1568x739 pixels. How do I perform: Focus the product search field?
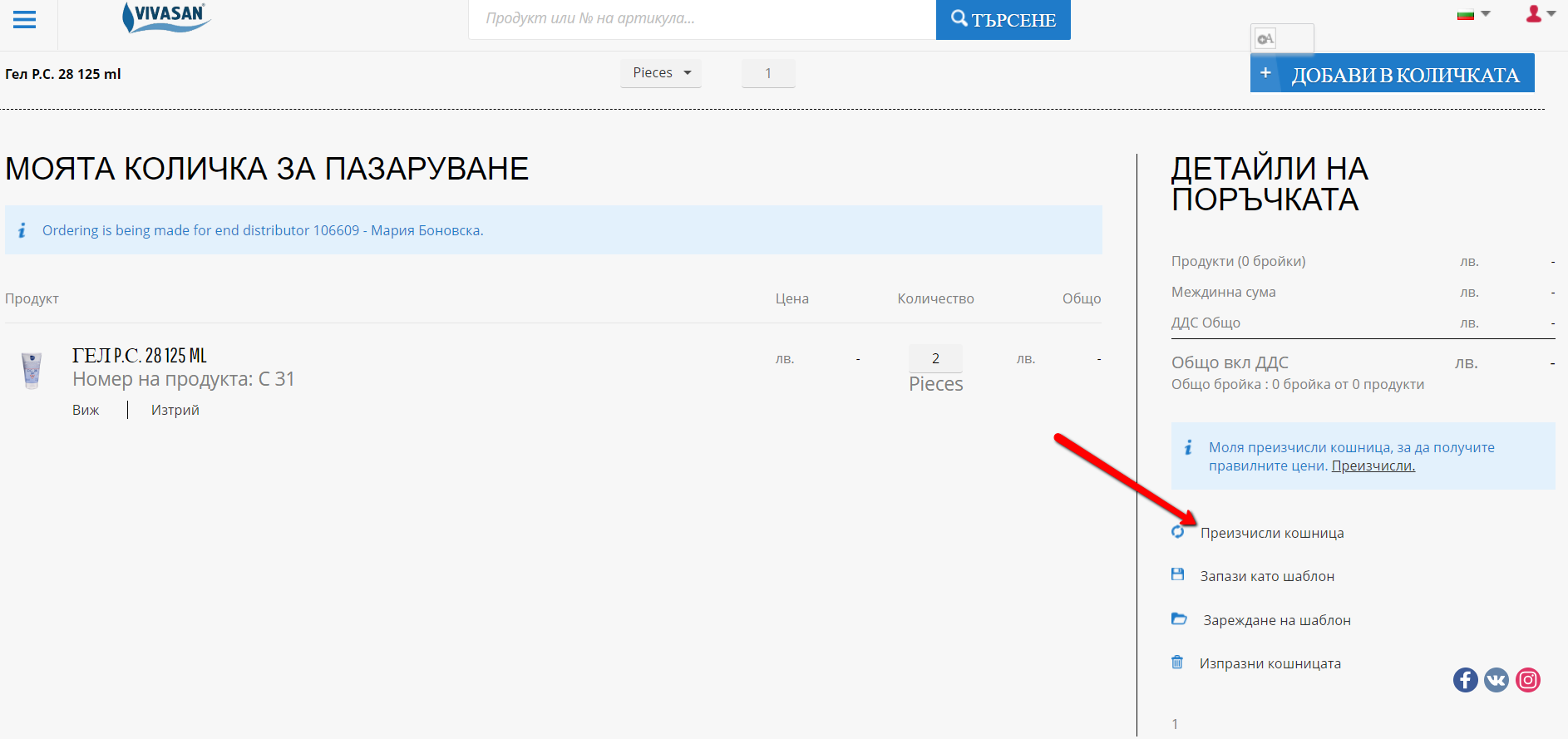pyautogui.click(x=703, y=19)
